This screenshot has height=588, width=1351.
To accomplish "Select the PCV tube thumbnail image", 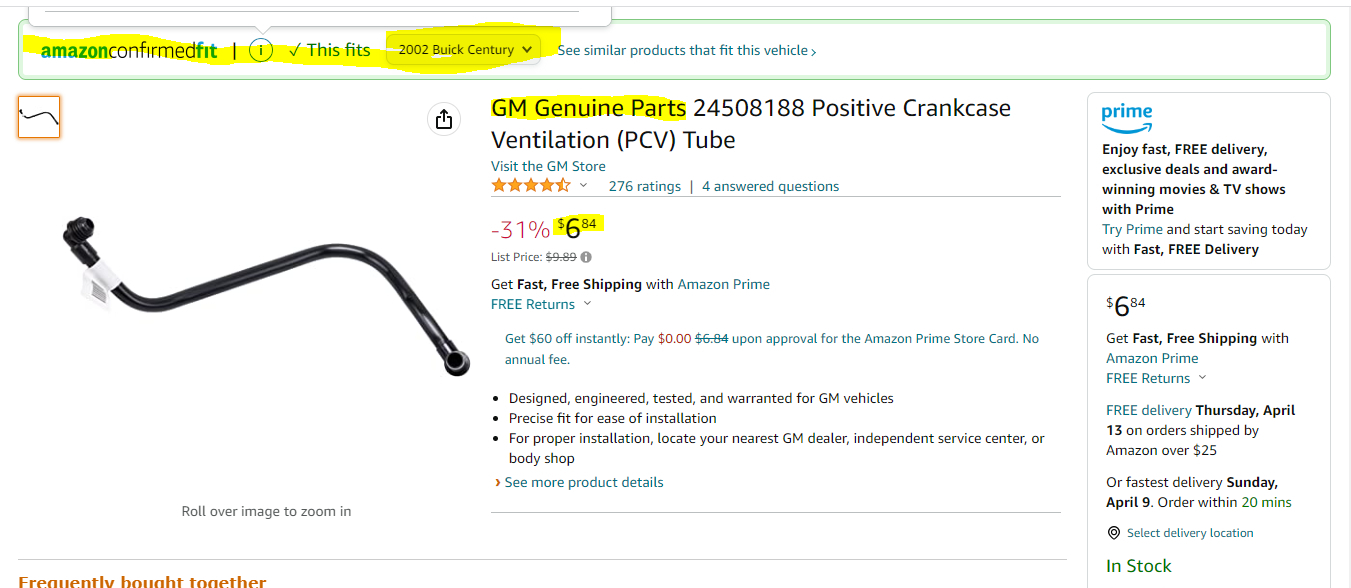I will coord(39,117).
